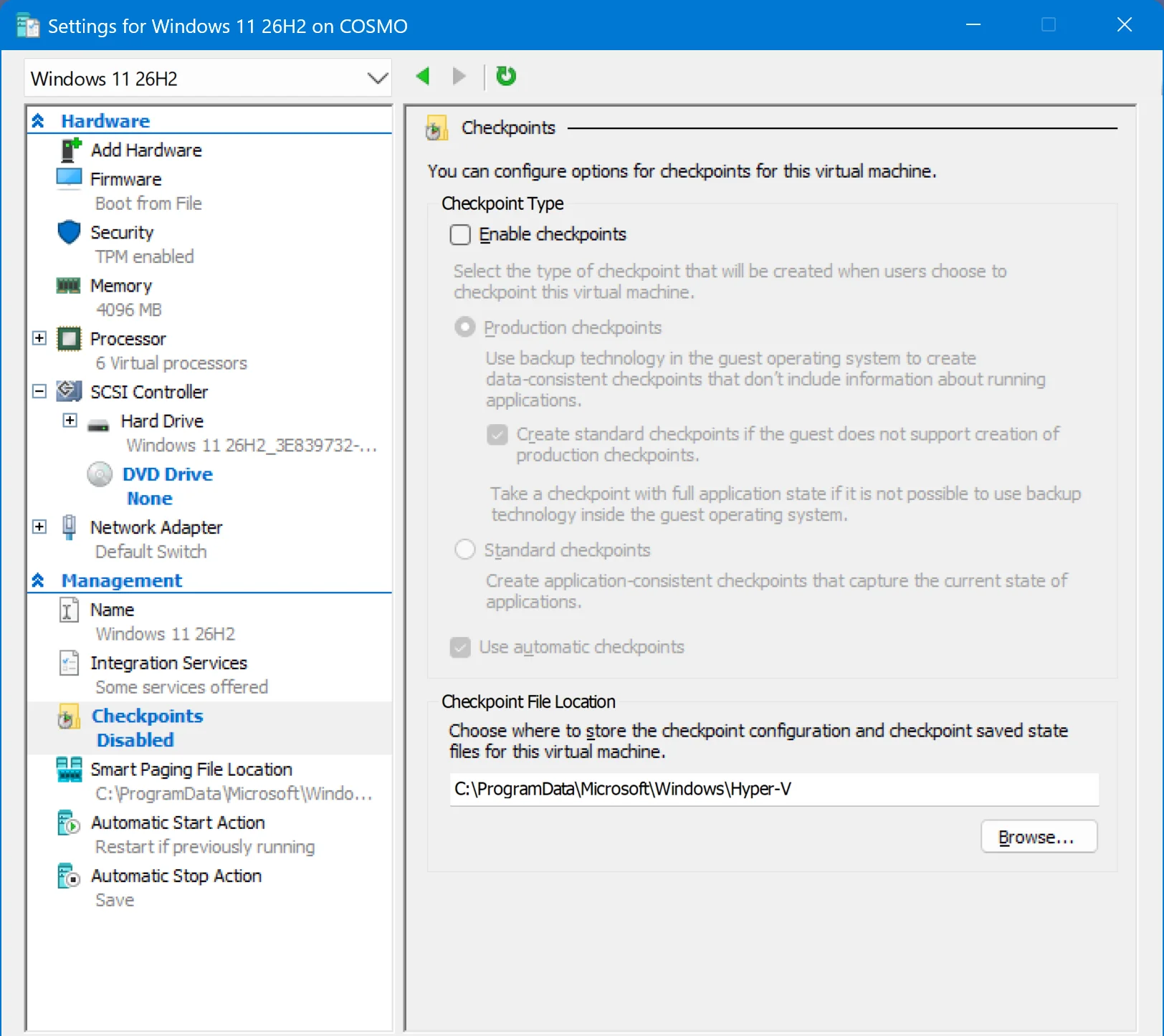Click the Hard Drive icon
The image size is (1164, 1036).
99,426
